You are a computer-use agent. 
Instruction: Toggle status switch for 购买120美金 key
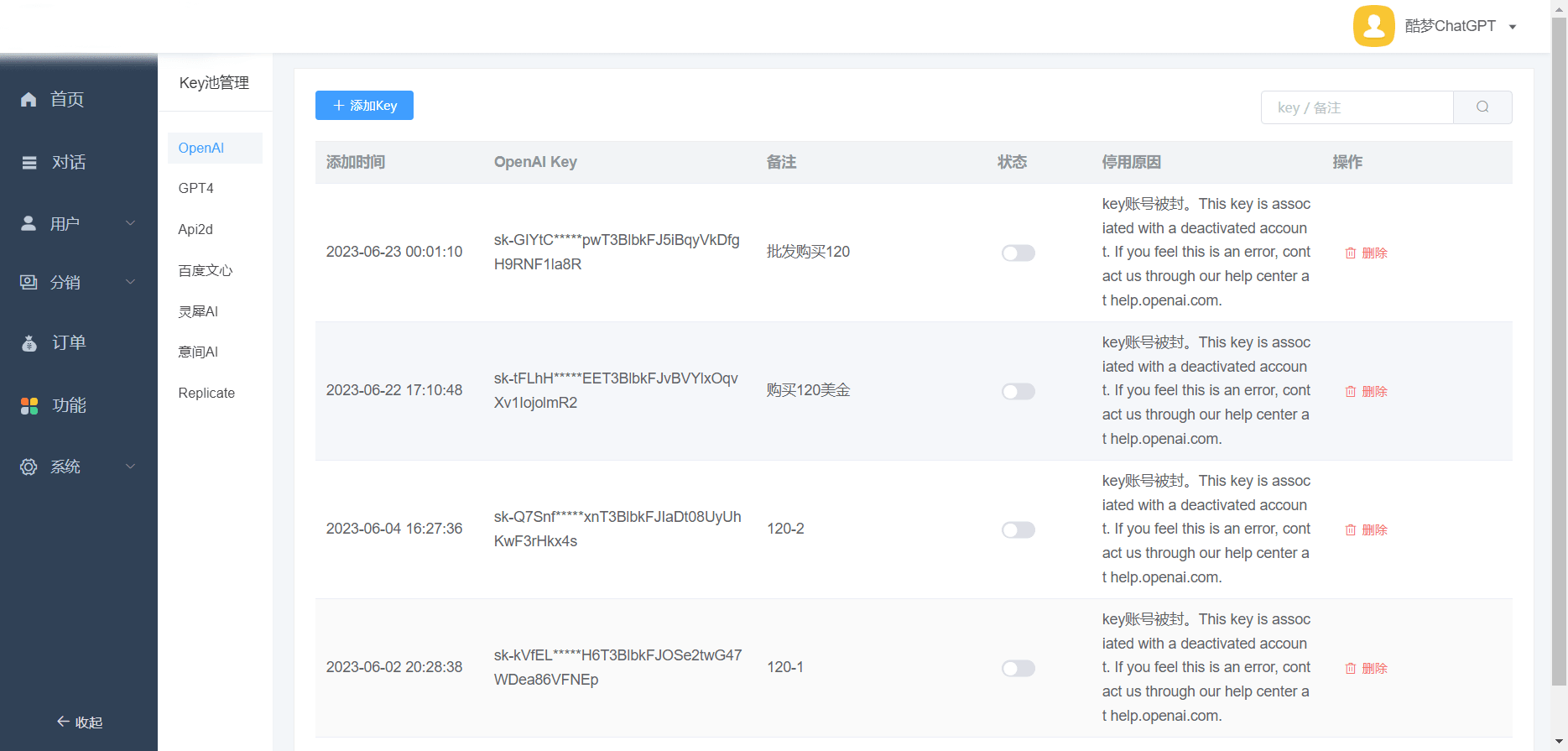click(1018, 391)
